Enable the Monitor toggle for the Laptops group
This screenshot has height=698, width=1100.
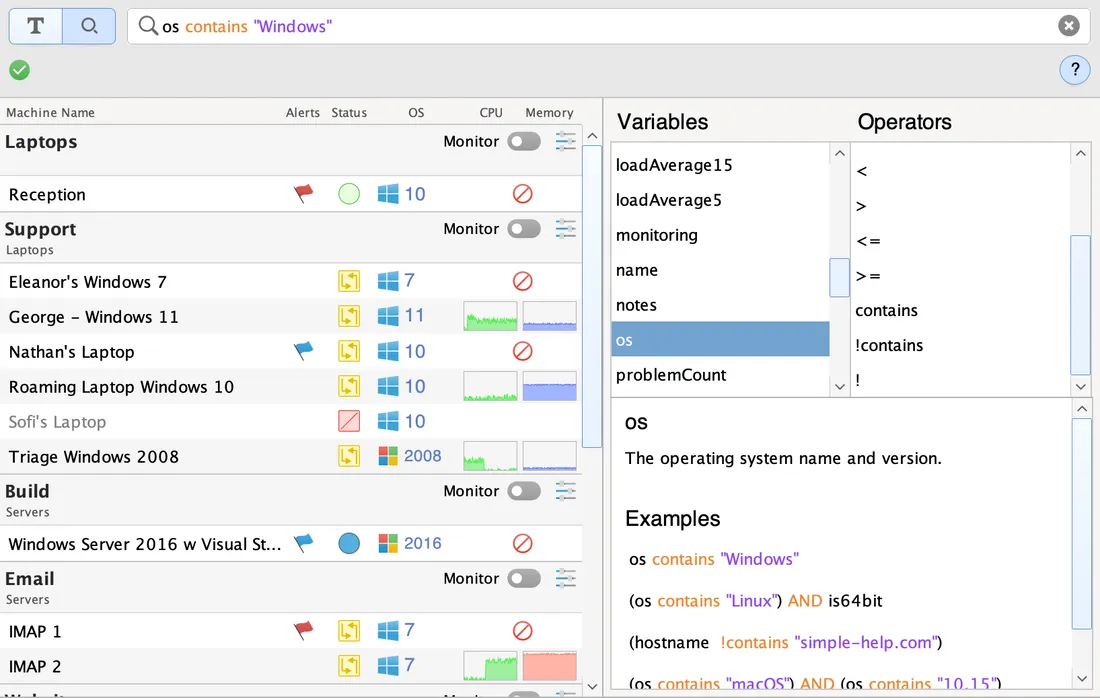click(523, 141)
